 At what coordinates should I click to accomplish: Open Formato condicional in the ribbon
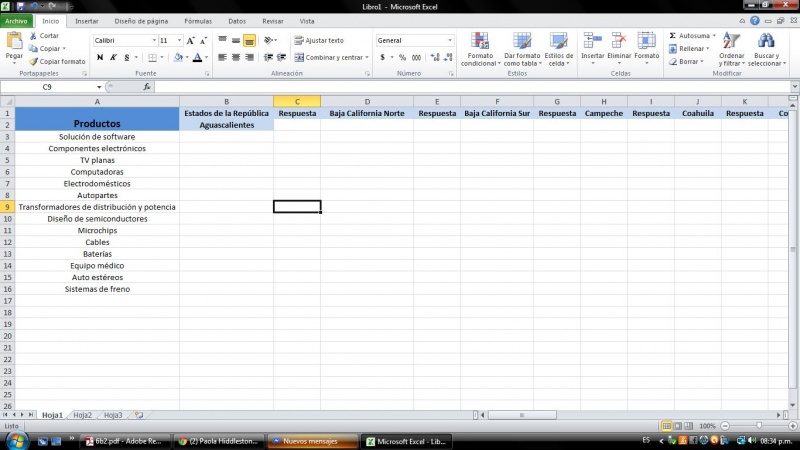pos(480,42)
